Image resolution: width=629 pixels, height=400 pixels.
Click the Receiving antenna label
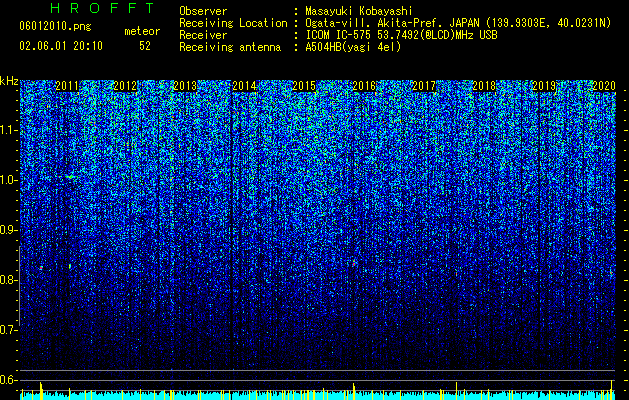(x=230, y=47)
